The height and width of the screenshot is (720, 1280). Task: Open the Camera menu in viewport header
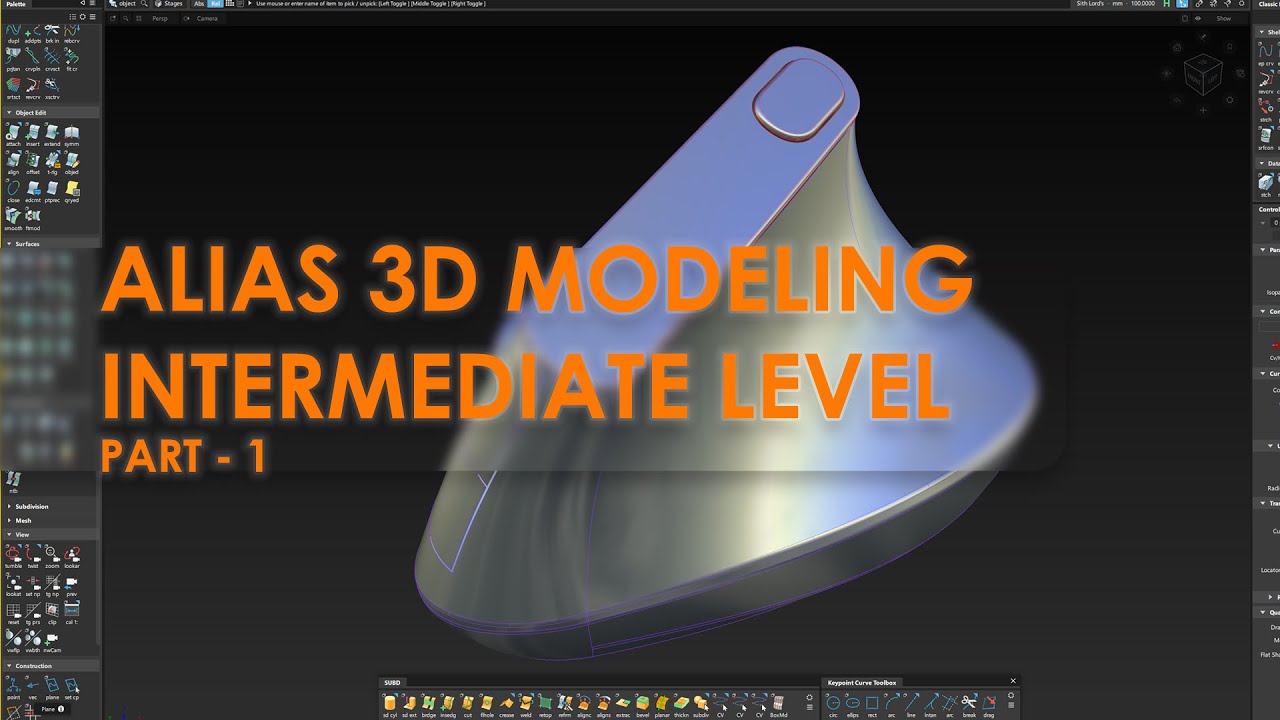(207, 18)
